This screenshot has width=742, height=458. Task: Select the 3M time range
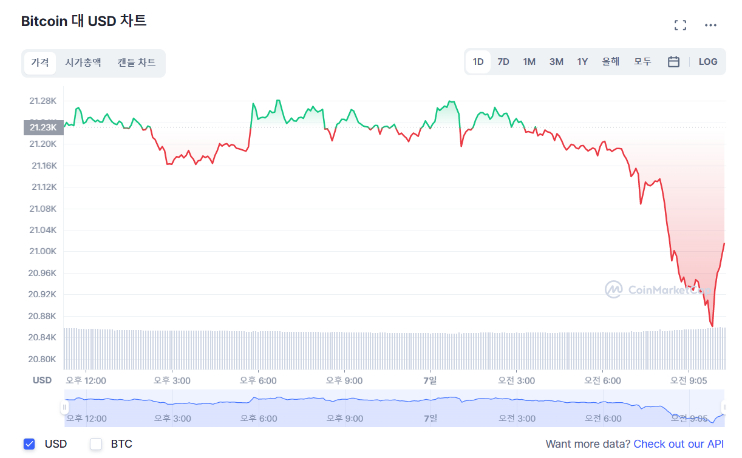click(556, 62)
